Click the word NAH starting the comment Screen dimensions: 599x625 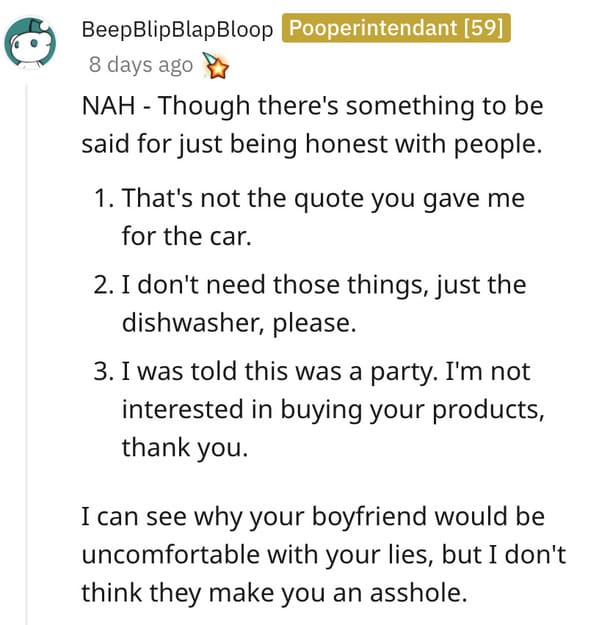(108, 106)
